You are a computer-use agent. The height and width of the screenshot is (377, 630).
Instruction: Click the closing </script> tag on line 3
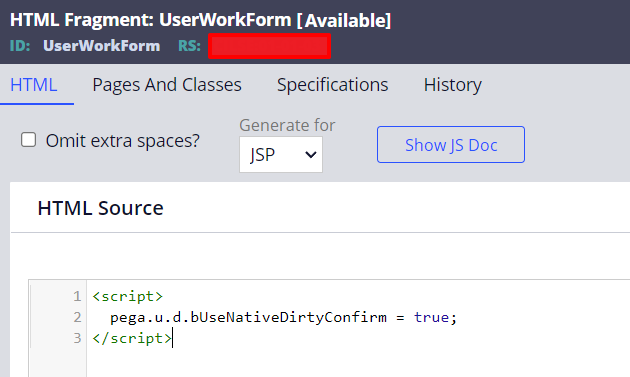(x=132, y=338)
